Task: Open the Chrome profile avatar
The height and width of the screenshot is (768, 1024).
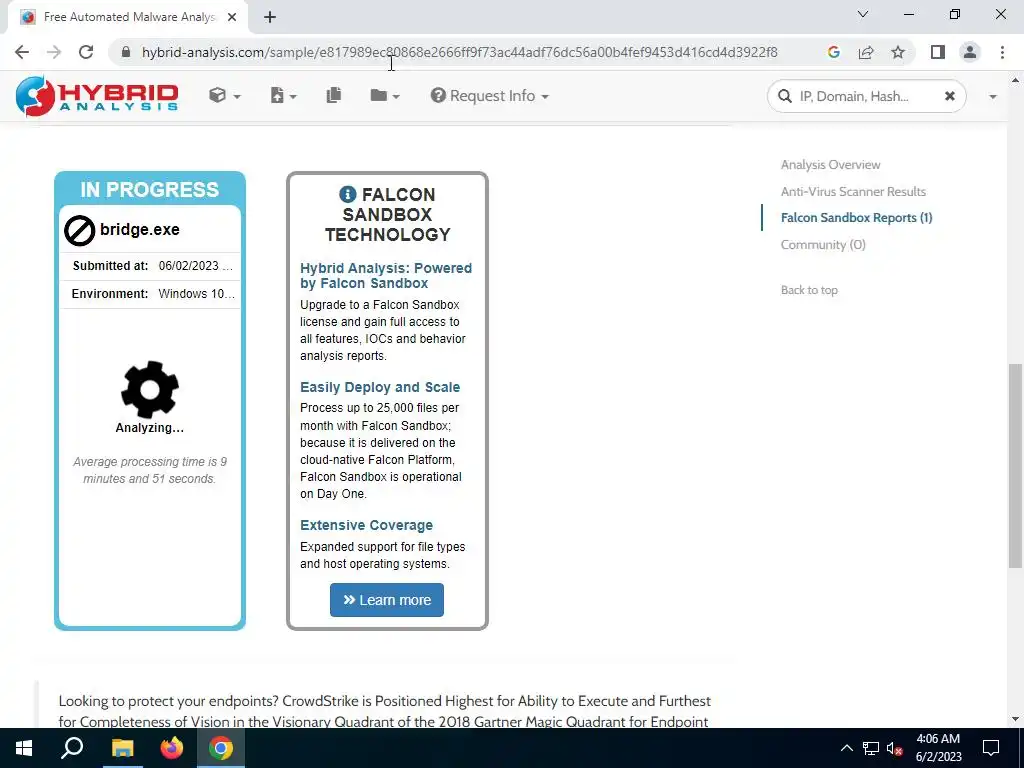Action: tap(970, 52)
